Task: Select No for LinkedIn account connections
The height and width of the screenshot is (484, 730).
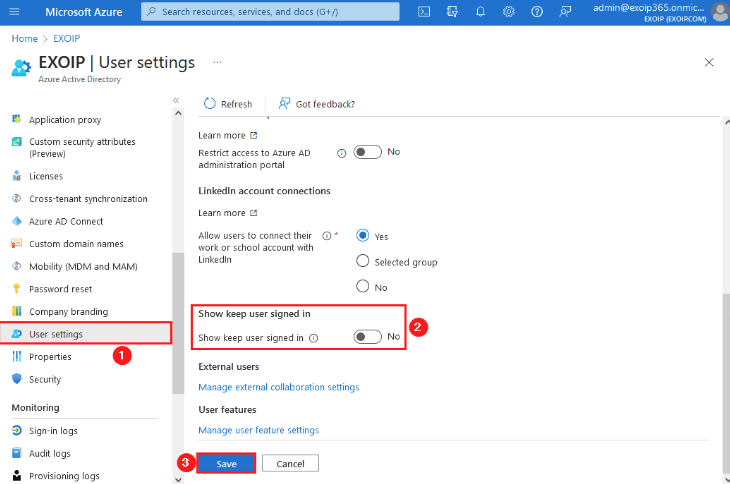Action: (x=363, y=286)
